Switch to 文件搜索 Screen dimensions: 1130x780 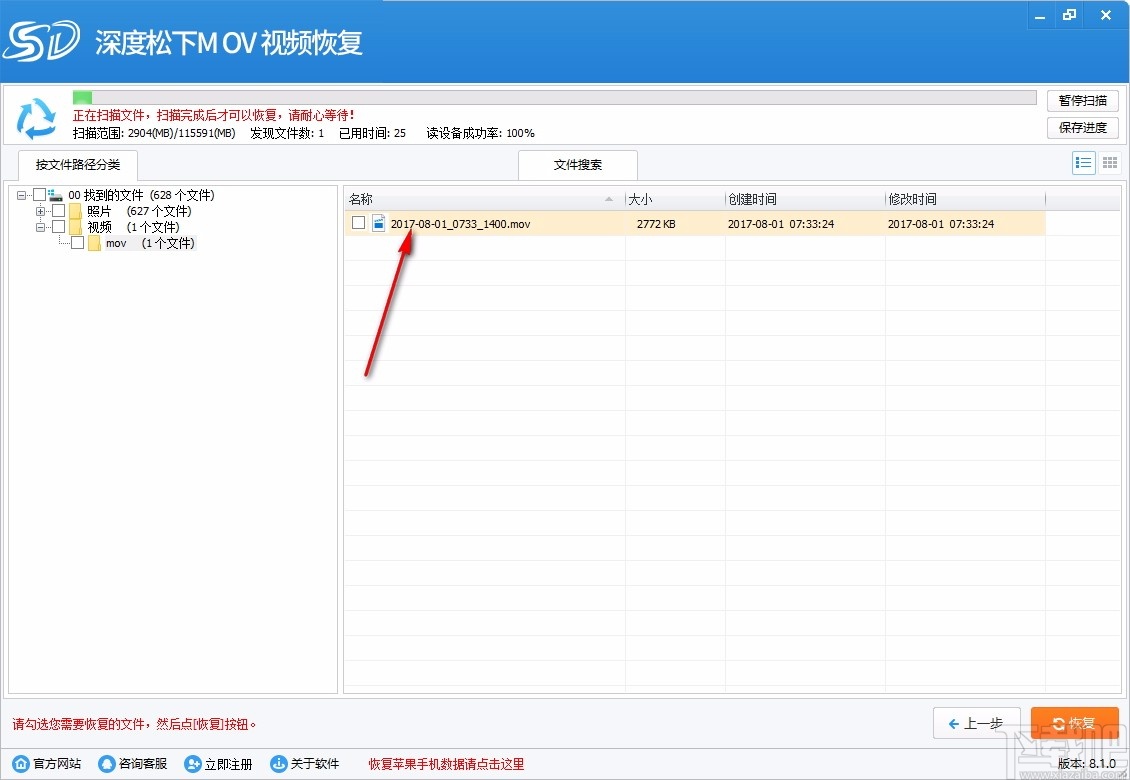coord(577,165)
